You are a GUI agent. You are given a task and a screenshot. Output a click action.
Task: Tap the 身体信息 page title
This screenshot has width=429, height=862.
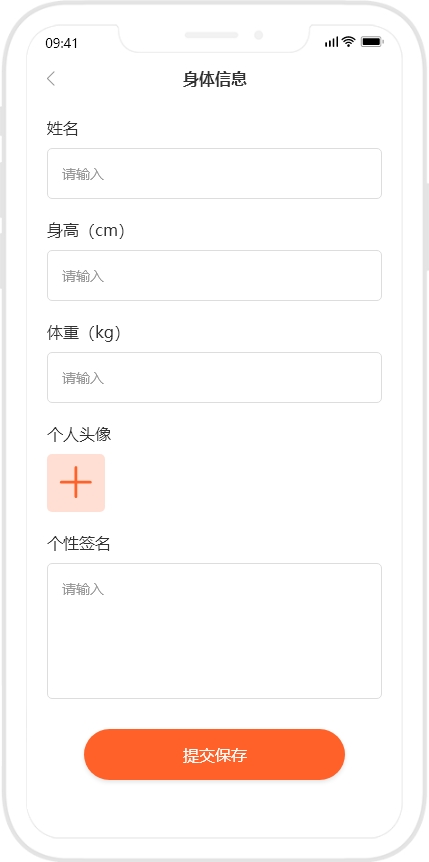[x=214, y=79]
